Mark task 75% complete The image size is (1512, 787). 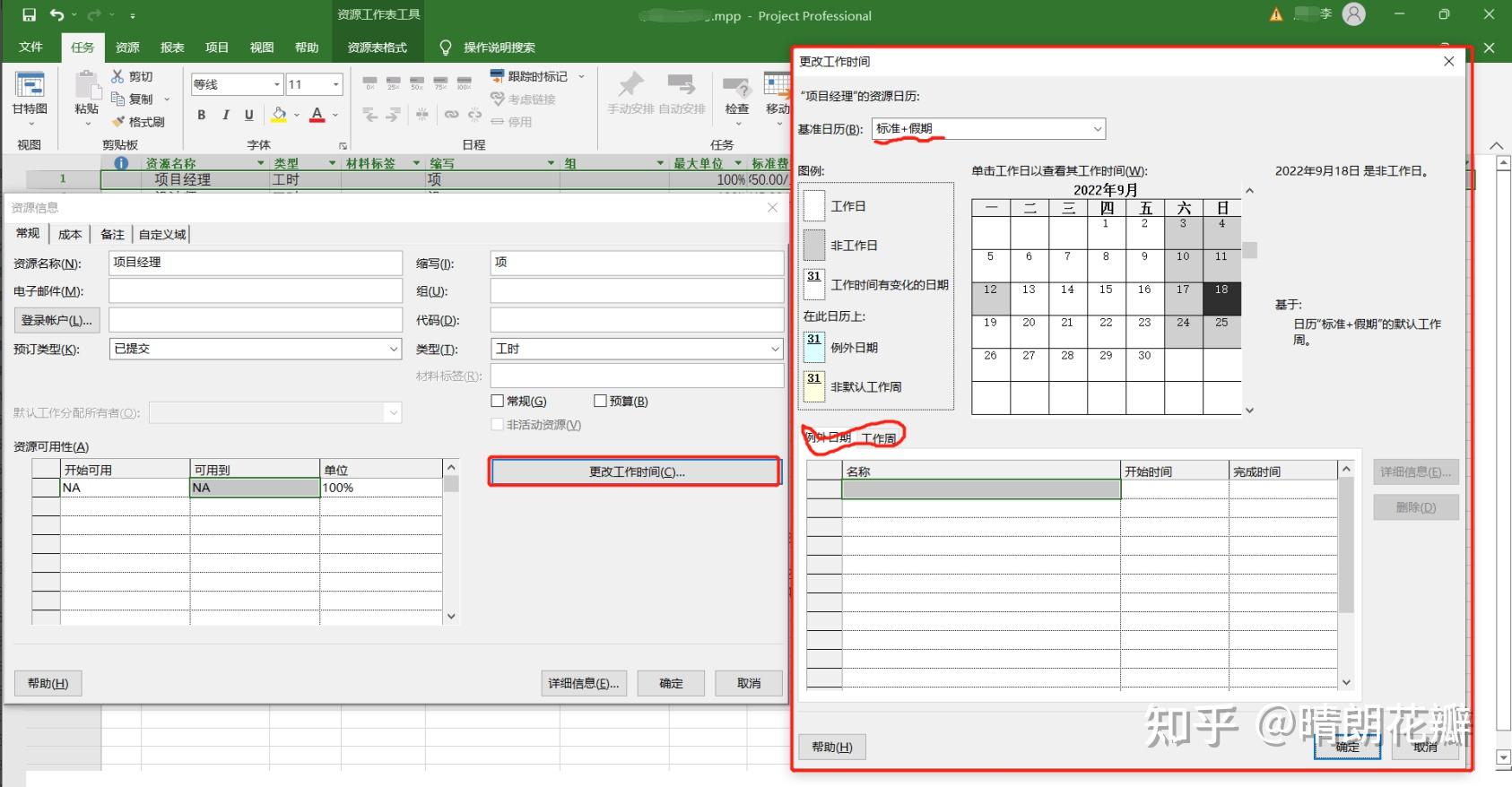[x=440, y=83]
